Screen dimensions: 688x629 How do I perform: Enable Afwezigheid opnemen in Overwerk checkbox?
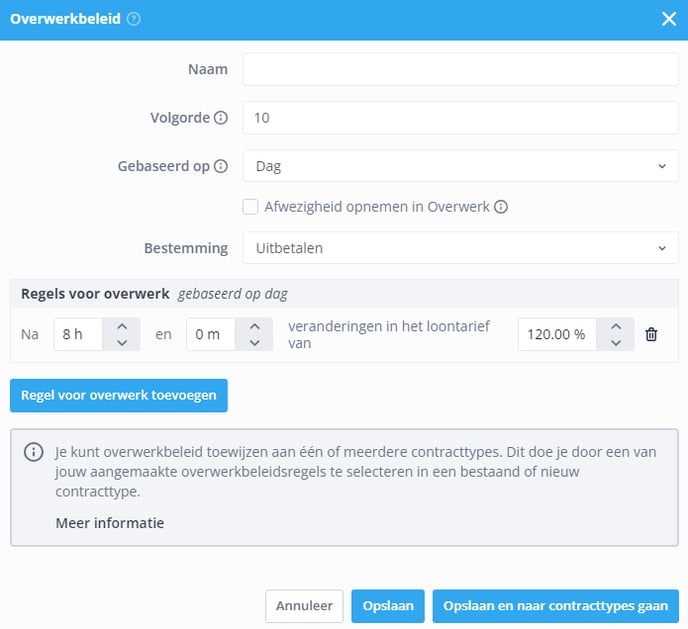(x=251, y=207)
